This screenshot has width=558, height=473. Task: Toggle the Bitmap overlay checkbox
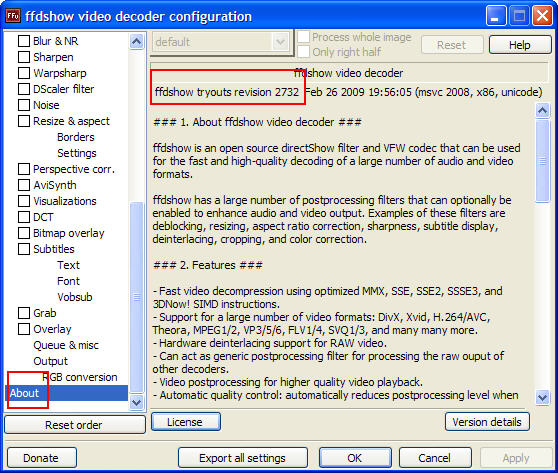(x=24, y=233)
